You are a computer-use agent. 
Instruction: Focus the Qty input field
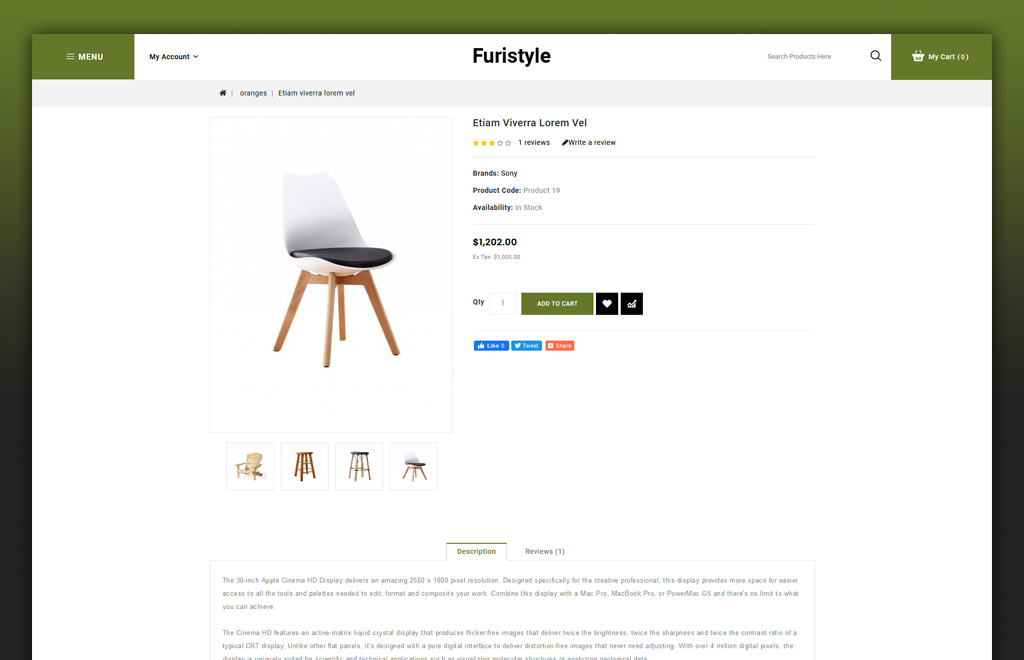tap(503, 303)
